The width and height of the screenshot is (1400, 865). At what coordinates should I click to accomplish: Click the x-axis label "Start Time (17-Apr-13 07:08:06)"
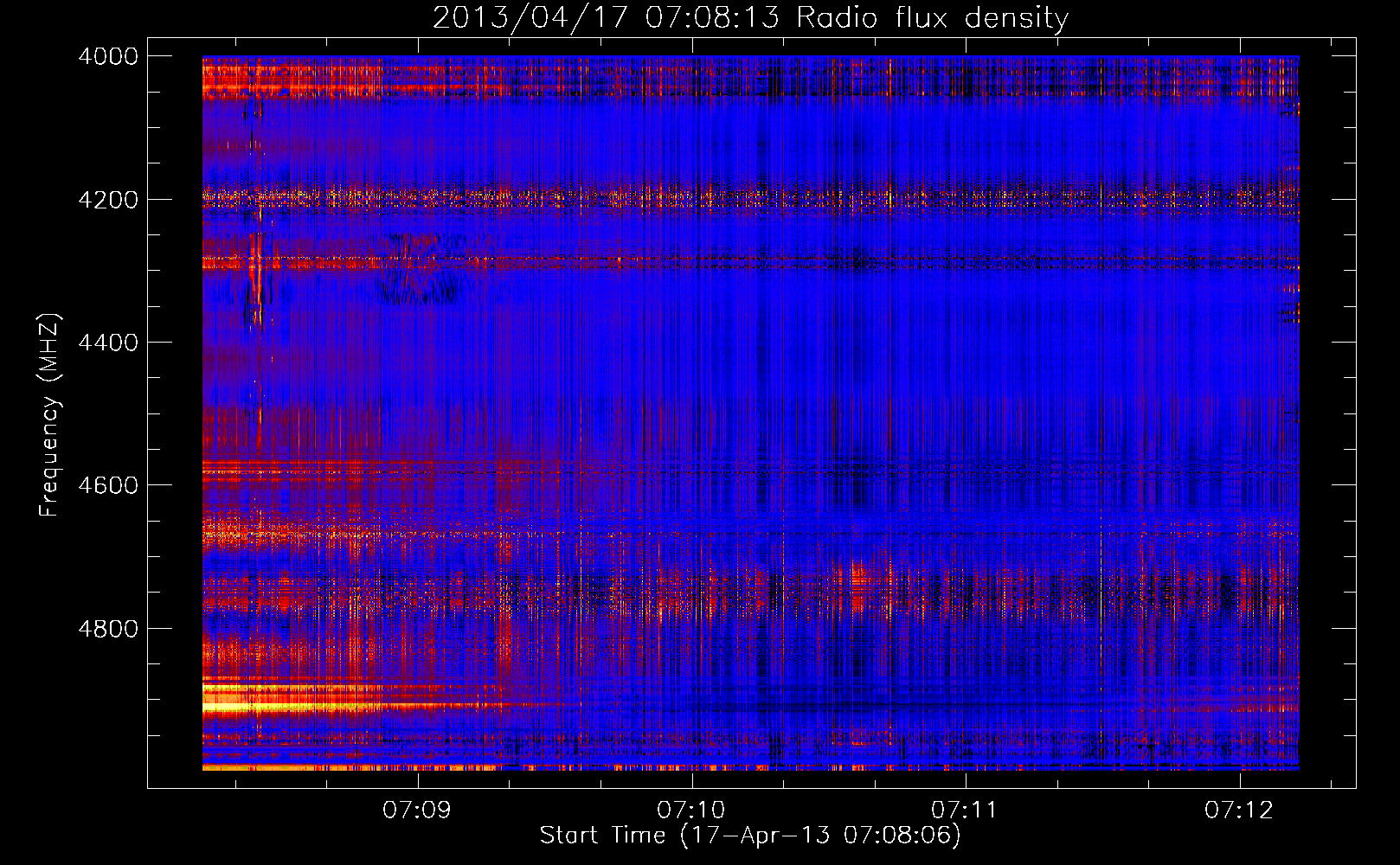click(750, 835)
